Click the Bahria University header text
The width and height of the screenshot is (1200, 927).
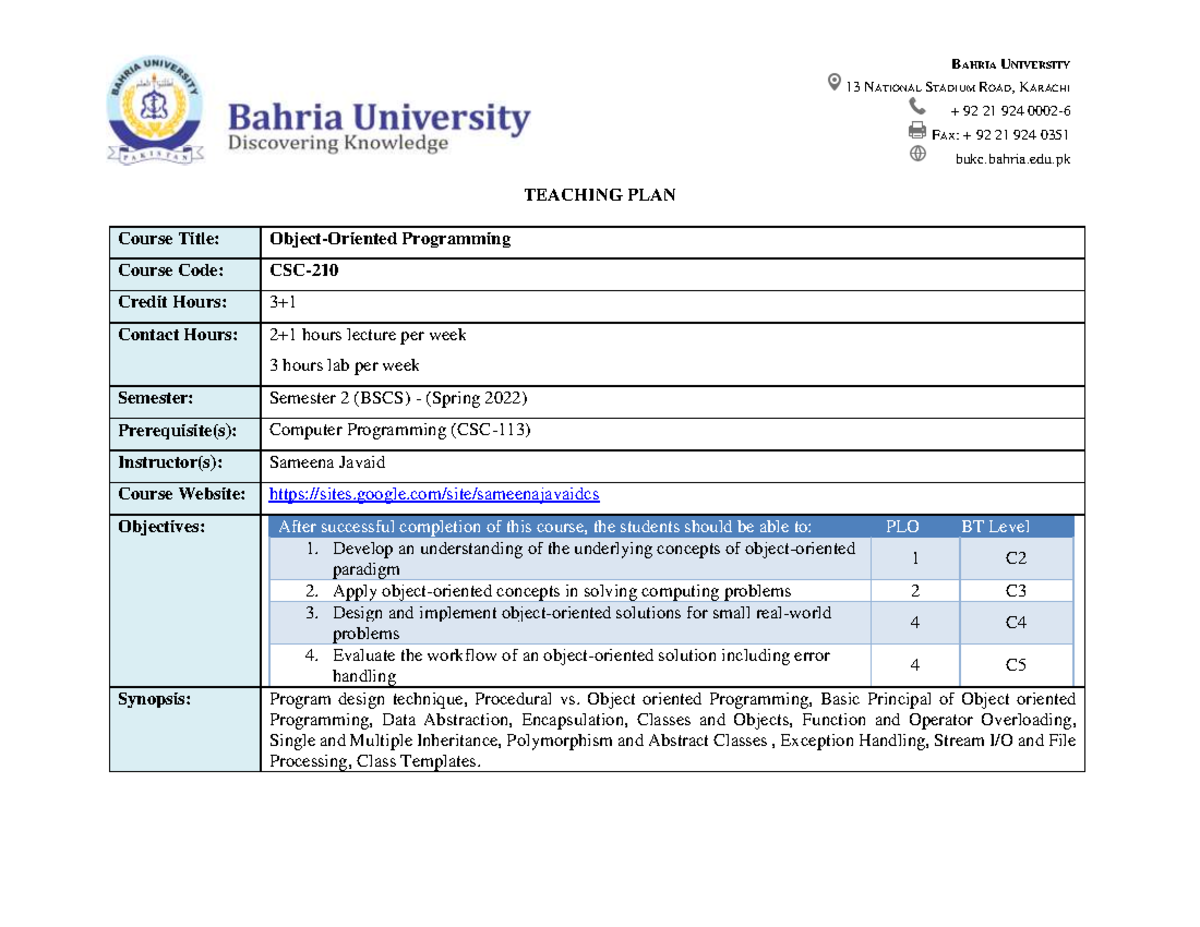coord(1012,63)
